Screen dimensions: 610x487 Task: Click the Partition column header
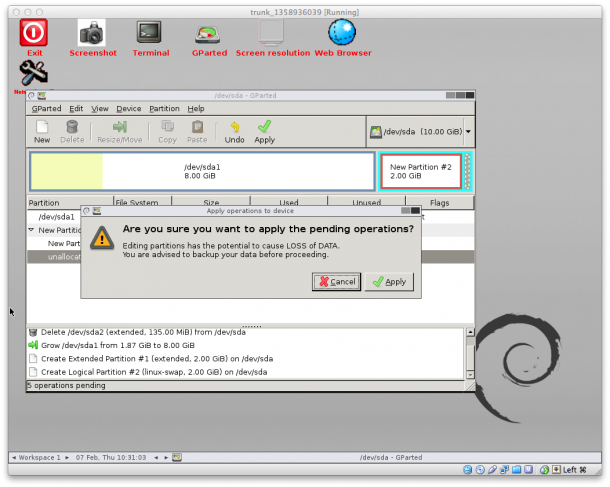tap(70, 203)
